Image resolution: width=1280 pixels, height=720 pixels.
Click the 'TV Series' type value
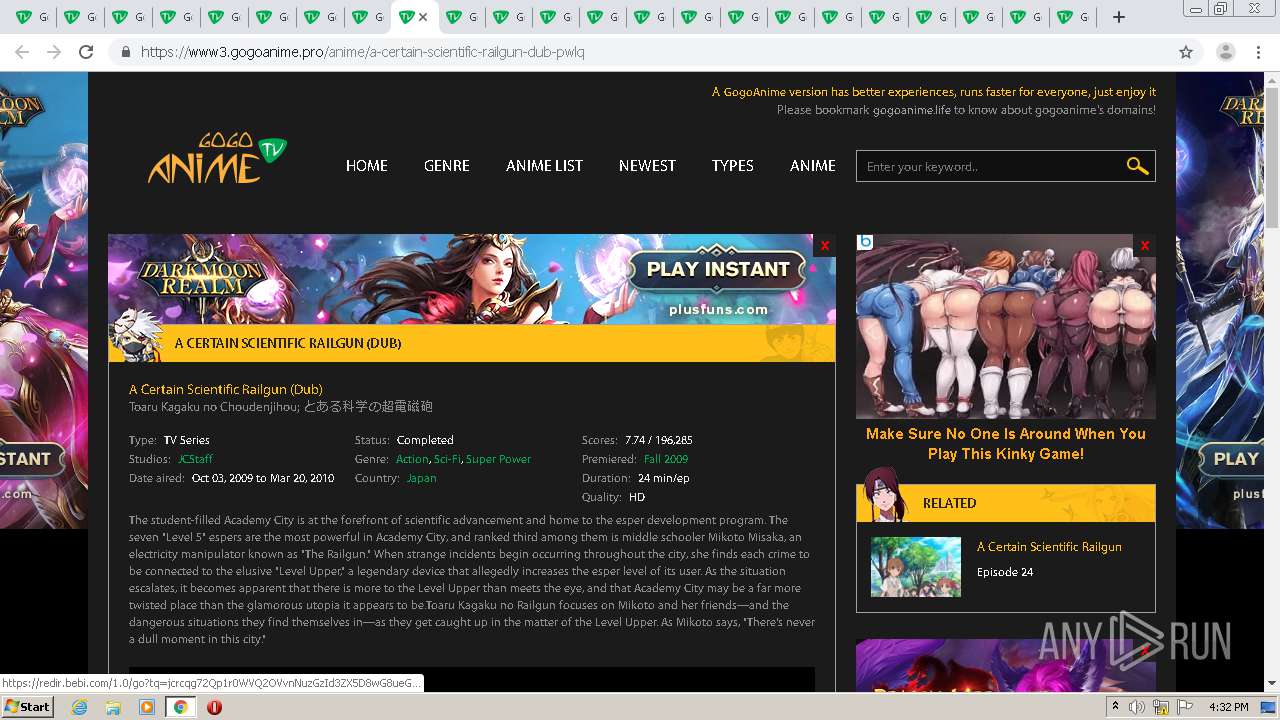pos(187,440)
